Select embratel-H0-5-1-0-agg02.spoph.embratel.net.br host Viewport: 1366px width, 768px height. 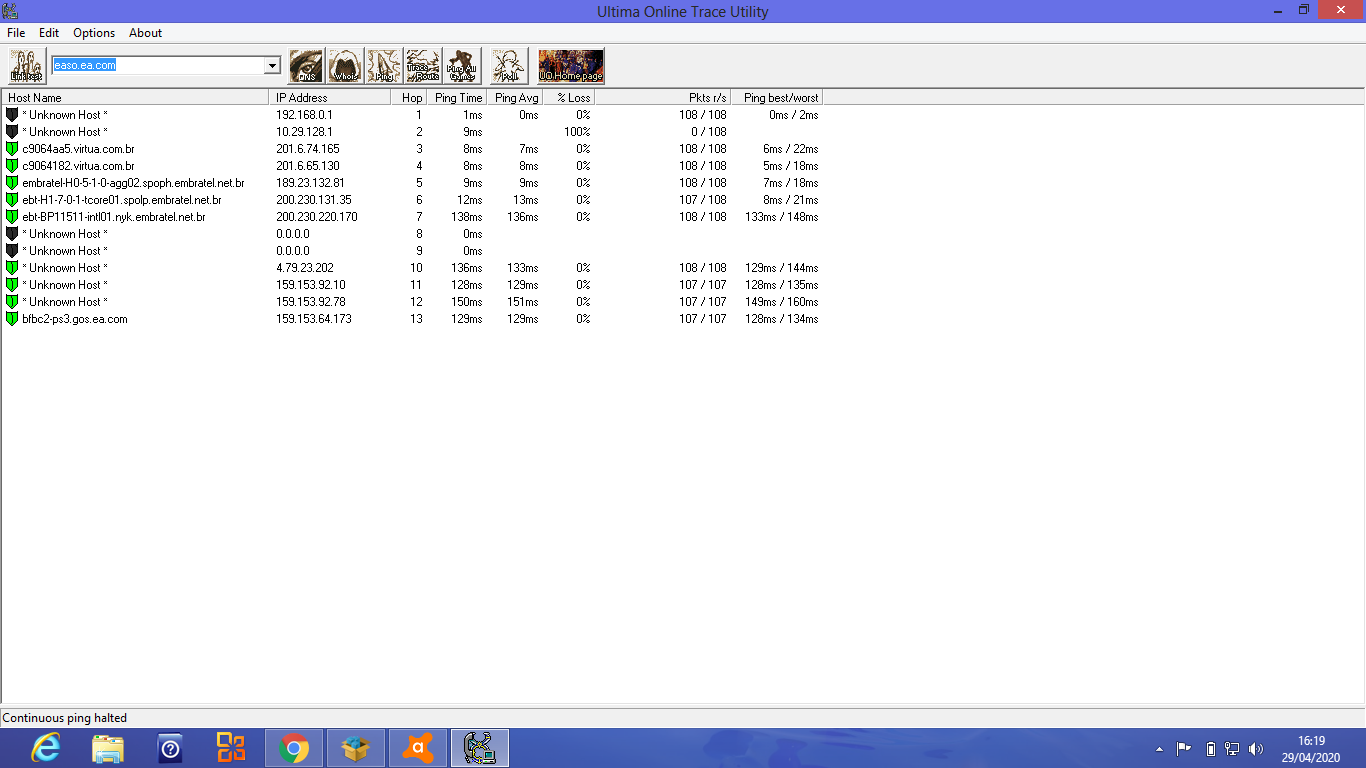tap(133, 183)
